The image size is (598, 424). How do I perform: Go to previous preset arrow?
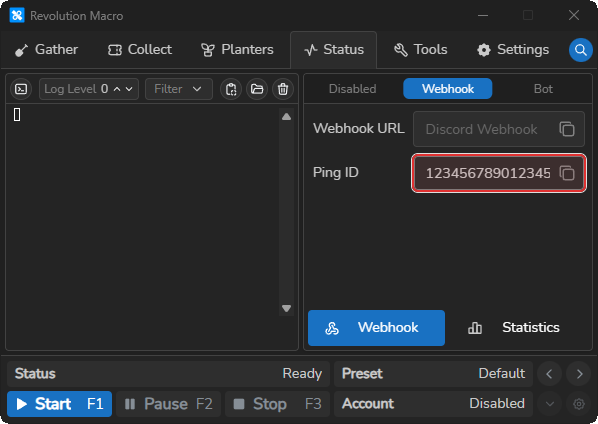[549, 374]
